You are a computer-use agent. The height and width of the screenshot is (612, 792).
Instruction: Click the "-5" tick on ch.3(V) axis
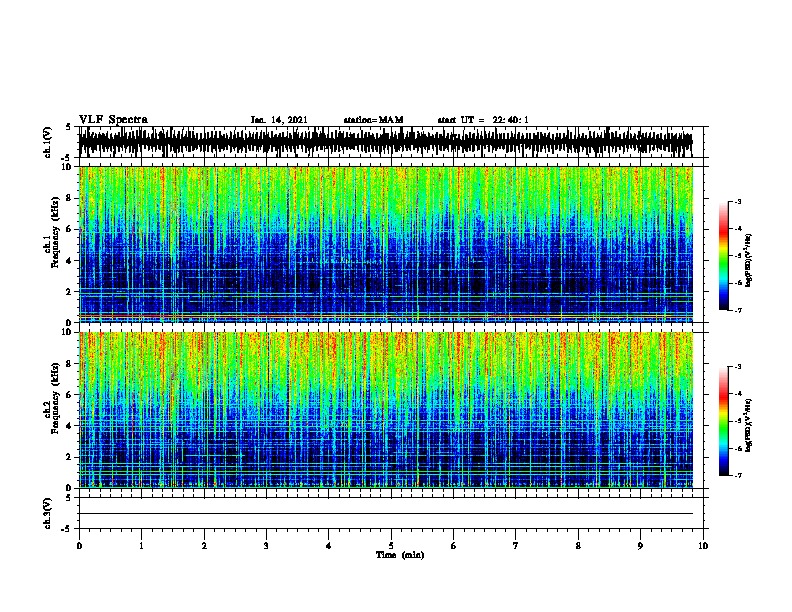coord(68,529)
